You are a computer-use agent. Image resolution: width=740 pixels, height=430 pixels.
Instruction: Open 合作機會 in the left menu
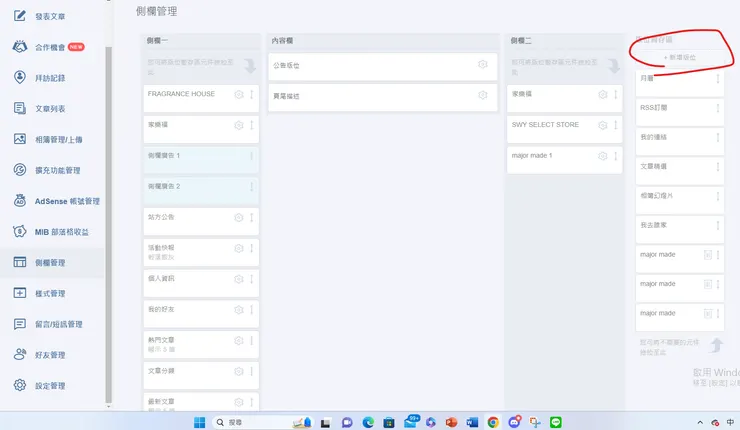pyautogui.click(x=49, y=47)
